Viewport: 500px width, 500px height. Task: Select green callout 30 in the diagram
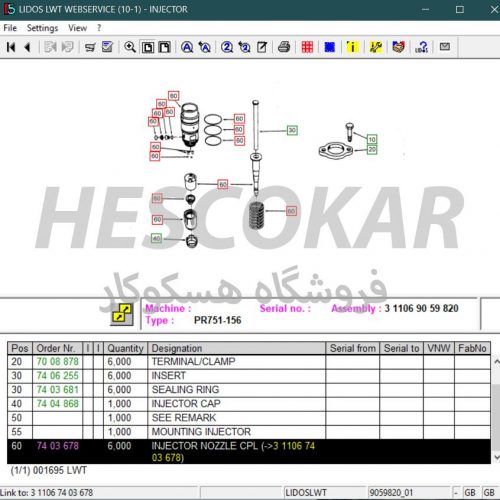[x=292, y=130]
